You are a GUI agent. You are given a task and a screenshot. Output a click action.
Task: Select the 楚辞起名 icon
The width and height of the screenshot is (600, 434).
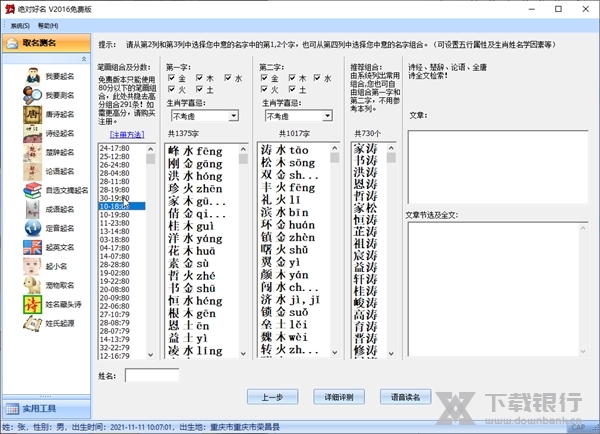tap(33, 152)
